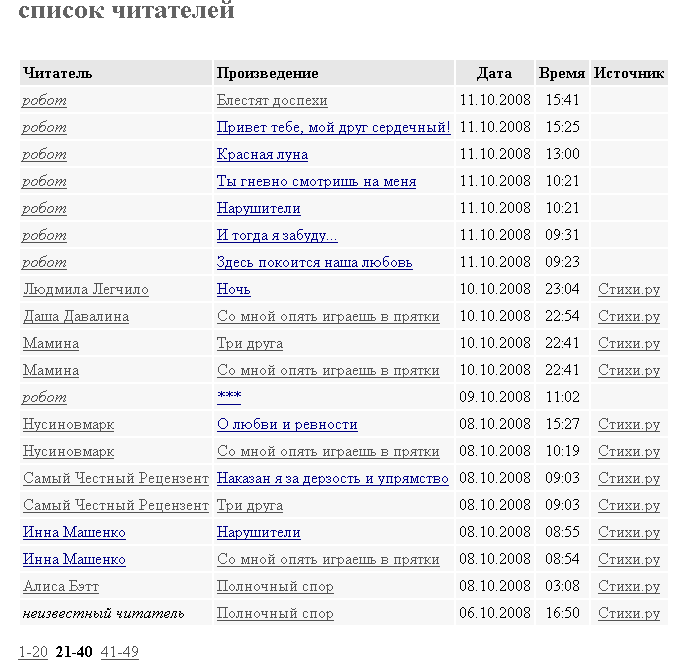Viewport: 677px width, 668px height.
Task: Click "Стихи.ру" in the неизвестный читатель row
Action: tap(629, 613)
